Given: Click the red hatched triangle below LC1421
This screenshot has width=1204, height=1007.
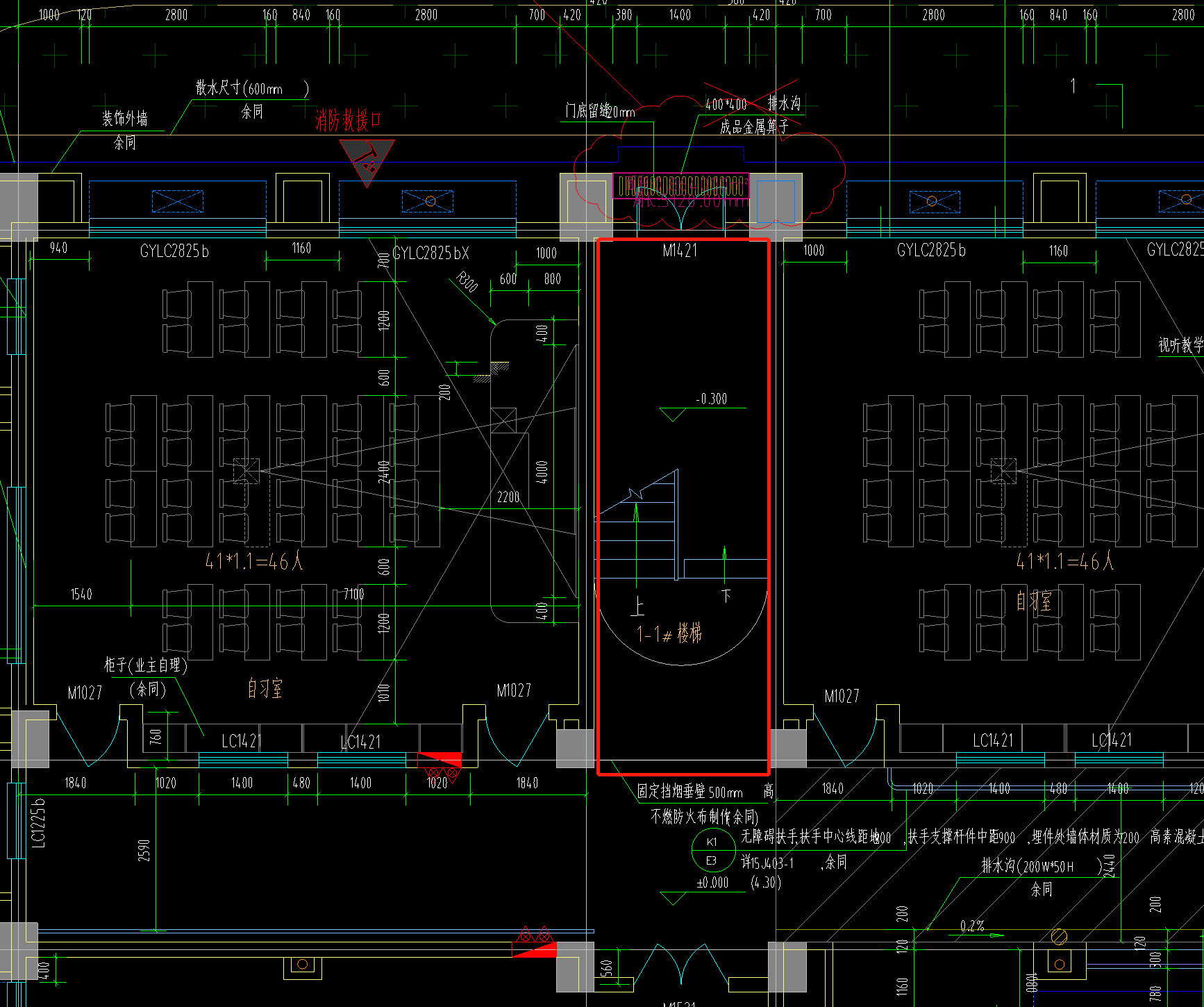Looking at the screenshot, I should (x=440, y=760).
